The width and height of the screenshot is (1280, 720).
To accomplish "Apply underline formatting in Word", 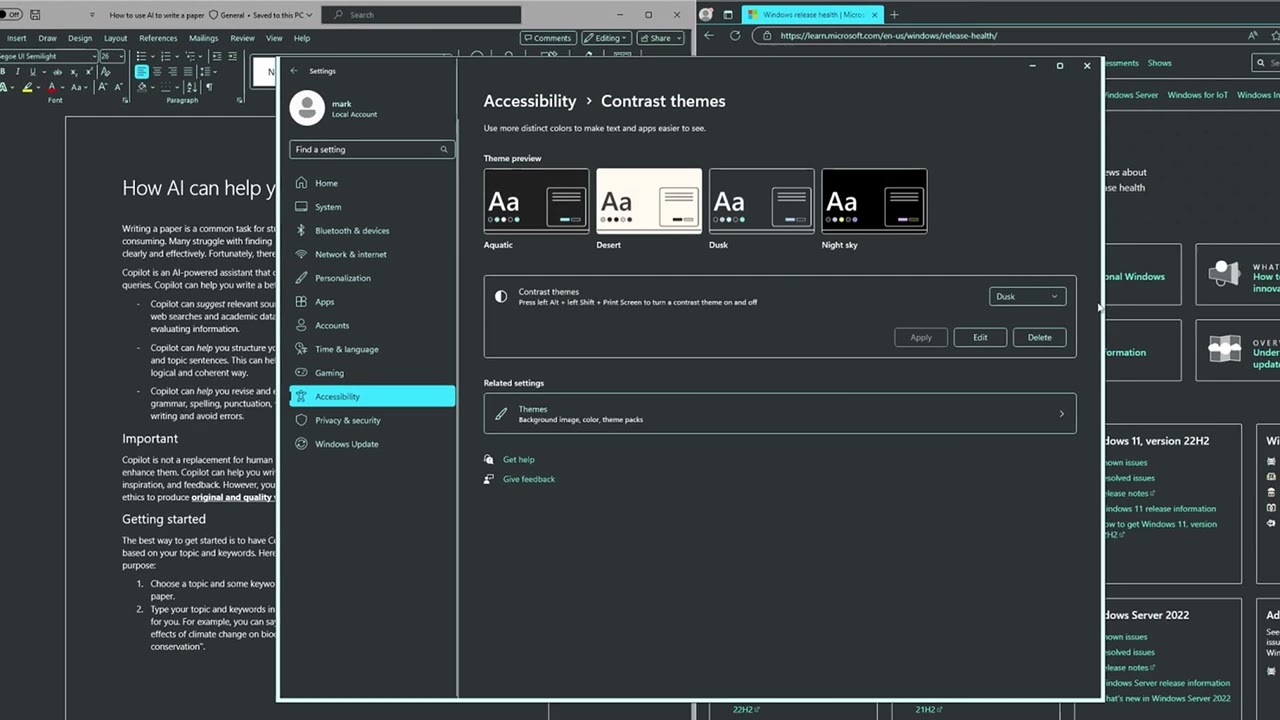I will point(33,71).
